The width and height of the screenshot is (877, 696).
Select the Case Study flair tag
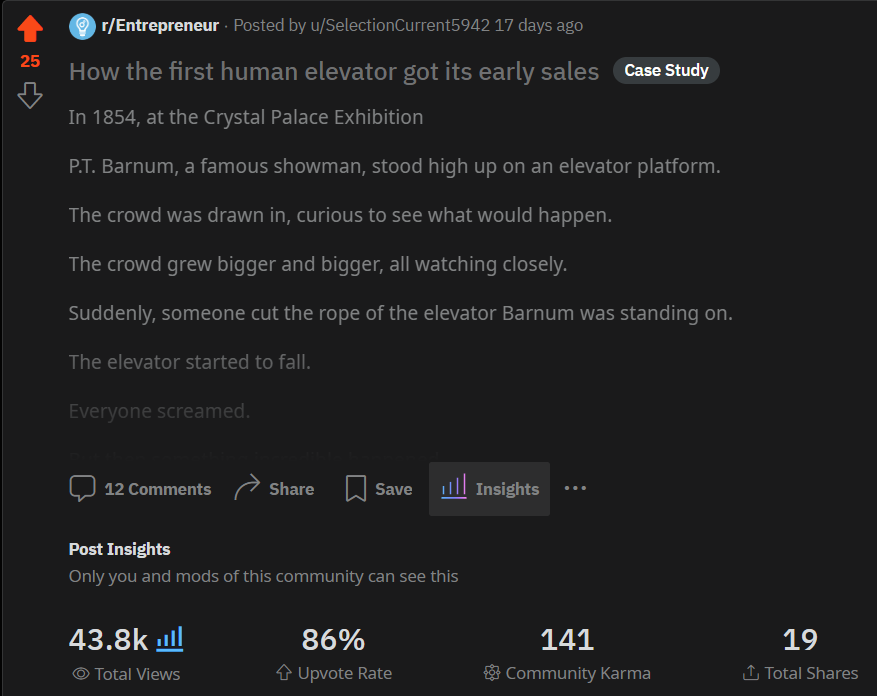pyautogui.click(x=666, y=70)
